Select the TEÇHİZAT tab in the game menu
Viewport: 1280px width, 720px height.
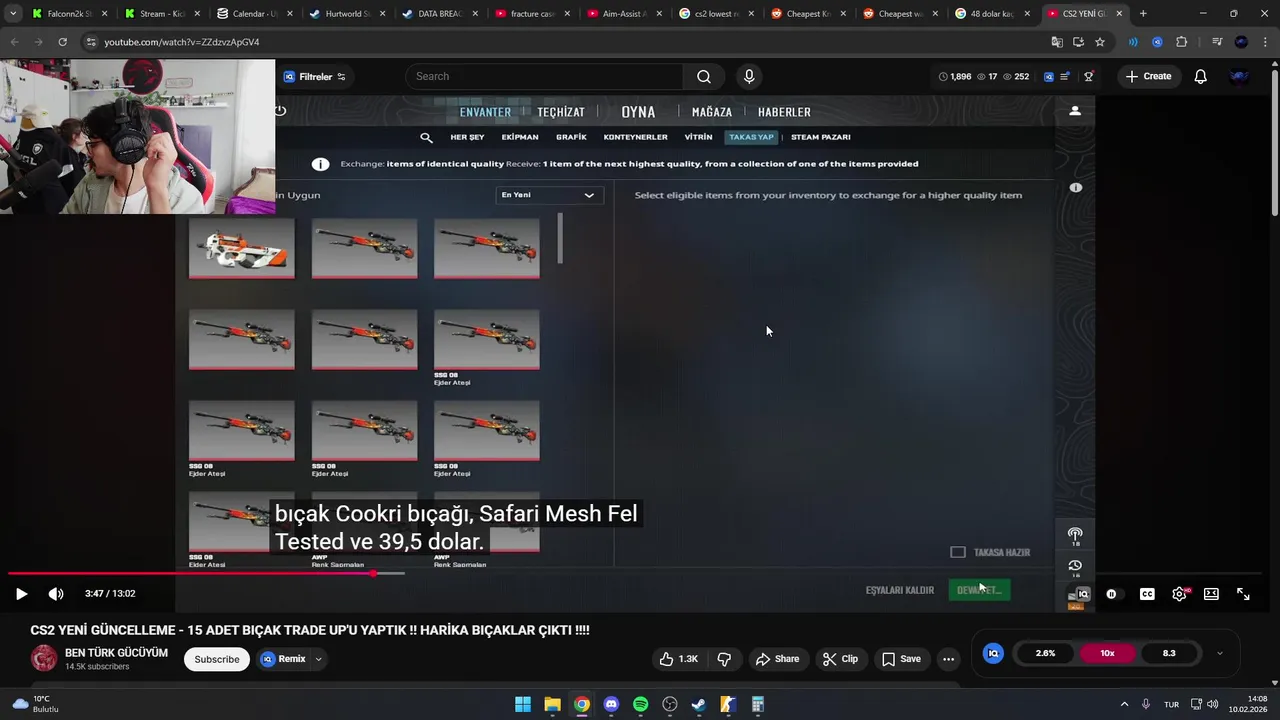[x=561, y=112]
